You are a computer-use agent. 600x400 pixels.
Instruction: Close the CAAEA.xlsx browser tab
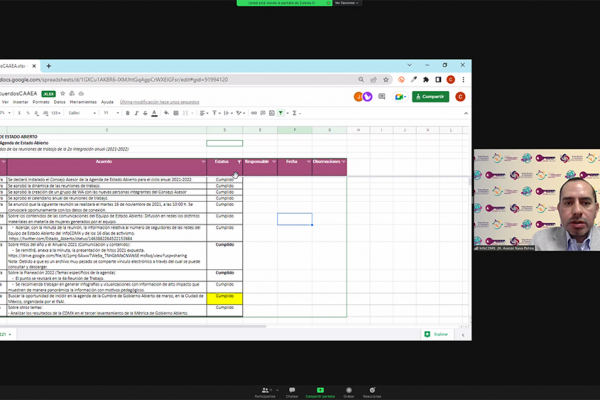34,66
